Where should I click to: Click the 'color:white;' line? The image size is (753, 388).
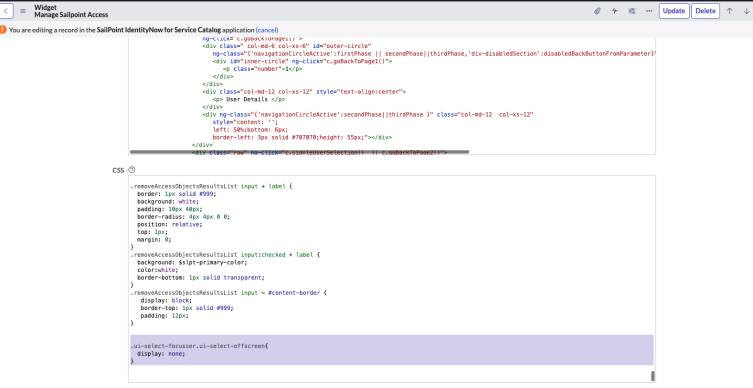157,270
